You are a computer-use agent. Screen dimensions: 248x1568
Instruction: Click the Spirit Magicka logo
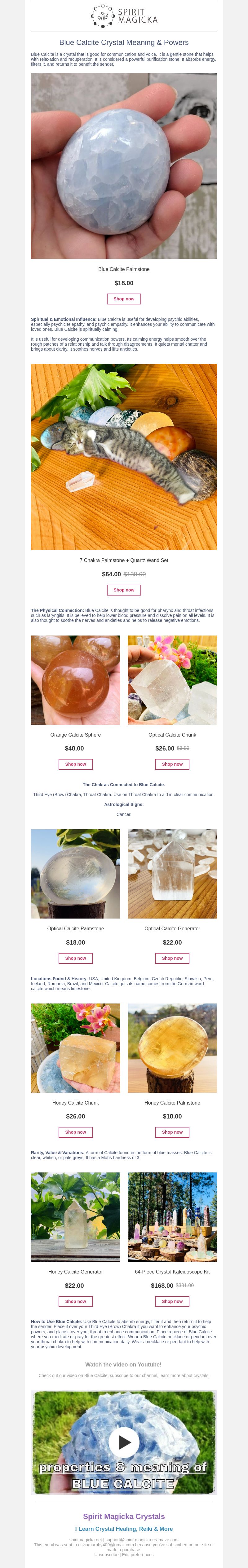[124, 16]
